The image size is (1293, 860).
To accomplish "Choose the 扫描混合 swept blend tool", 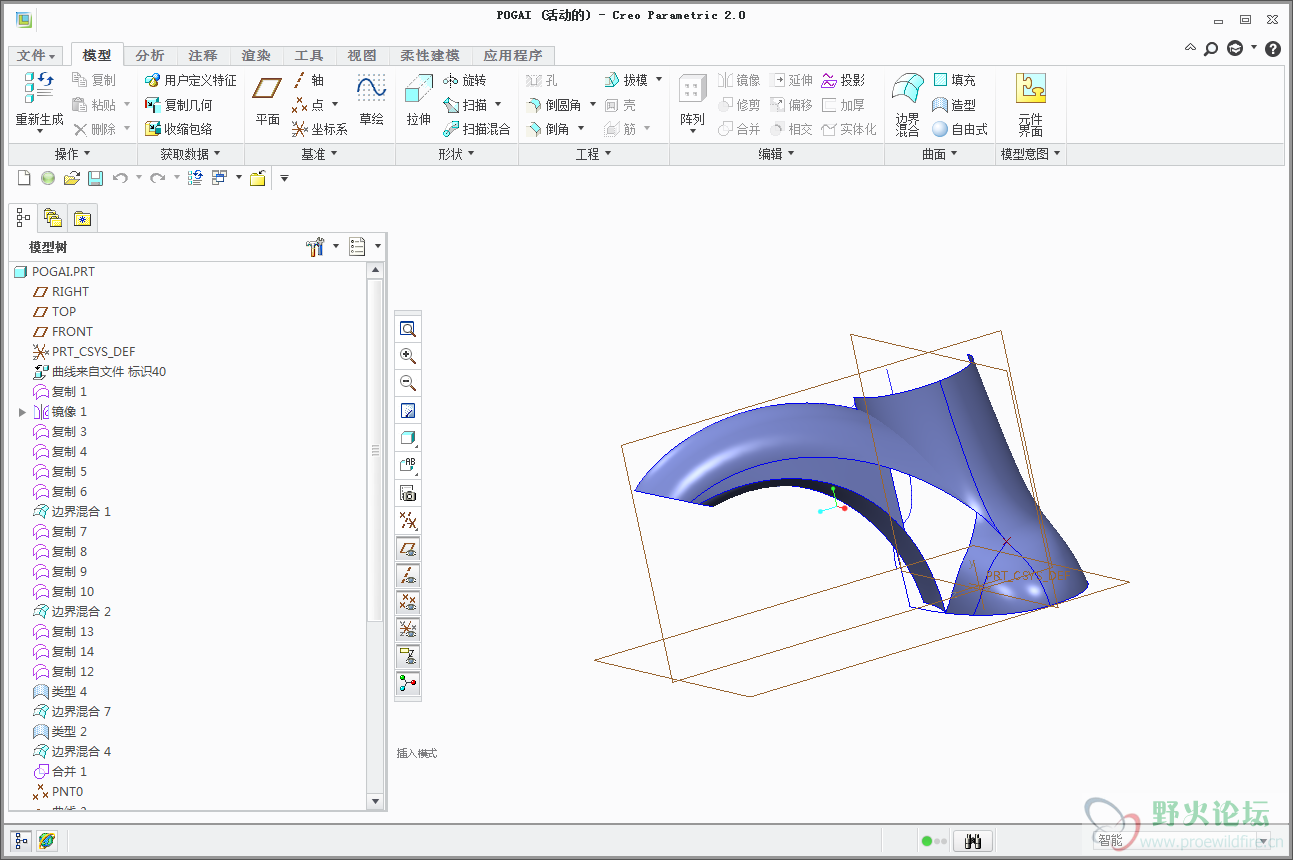I will (477, 129).
